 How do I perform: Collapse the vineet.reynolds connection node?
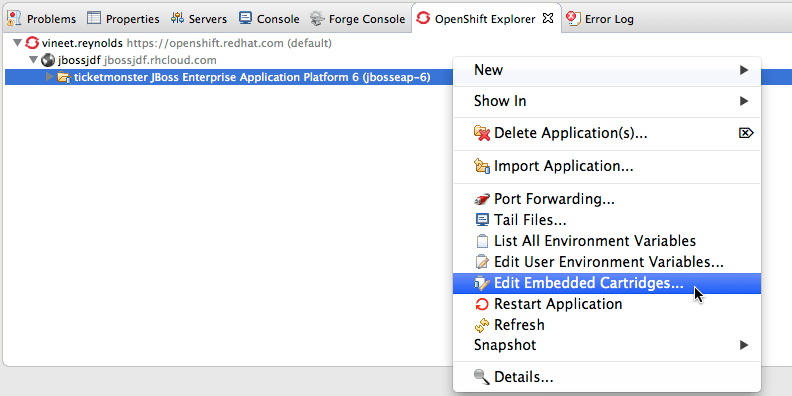[x=18, y=43]
